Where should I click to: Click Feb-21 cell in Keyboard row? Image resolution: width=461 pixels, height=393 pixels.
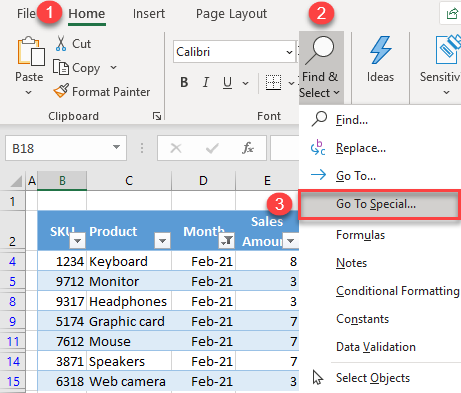coord(204,261)
